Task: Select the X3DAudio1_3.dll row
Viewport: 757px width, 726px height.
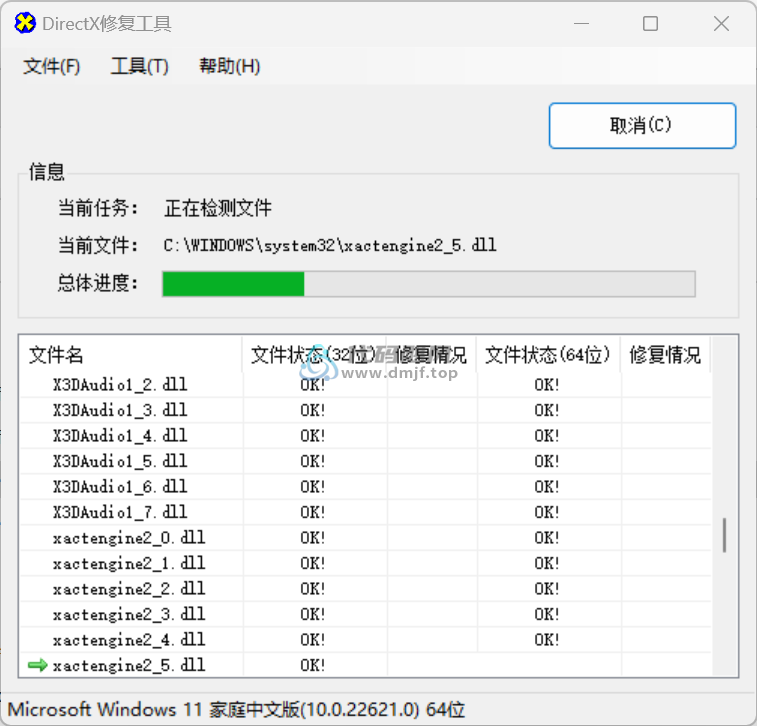Action: [365, 410]
